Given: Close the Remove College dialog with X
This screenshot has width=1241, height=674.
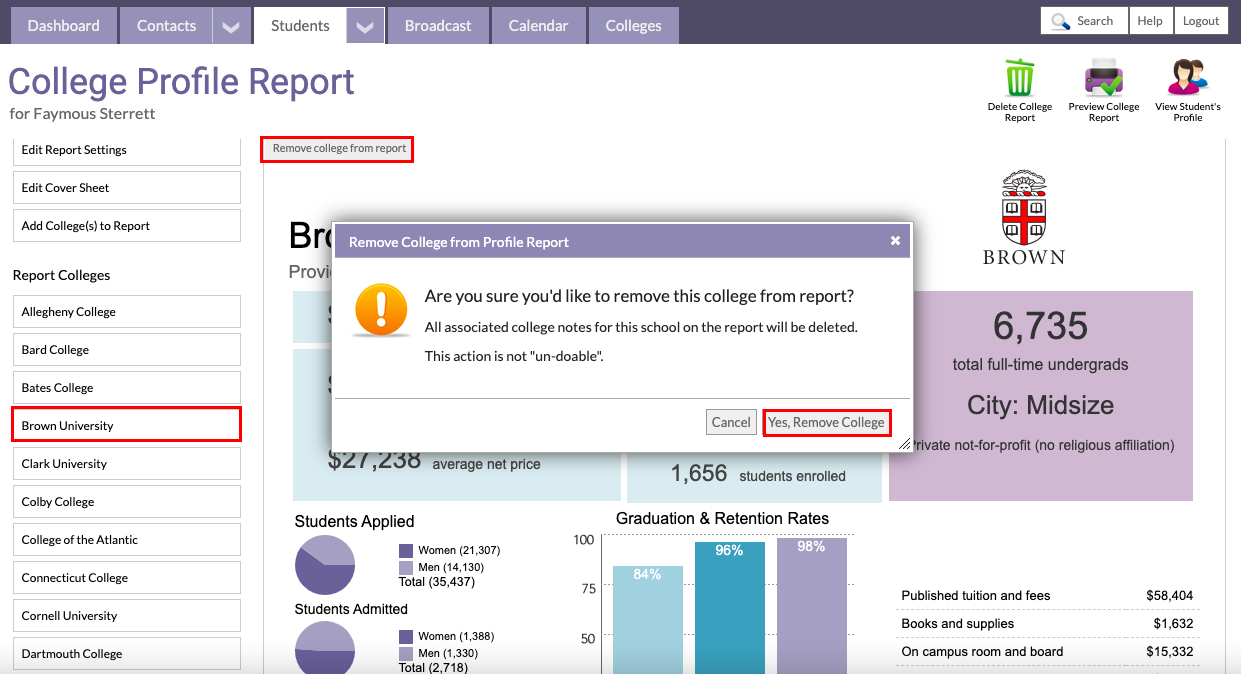Looking at the screenshot, I should pos(895,241).
